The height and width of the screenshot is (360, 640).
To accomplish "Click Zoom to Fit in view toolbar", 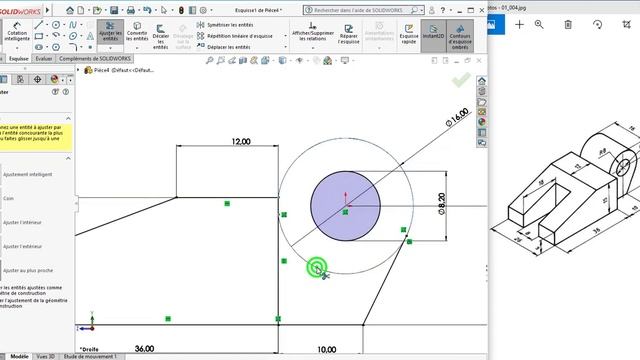I will point(209,60).
